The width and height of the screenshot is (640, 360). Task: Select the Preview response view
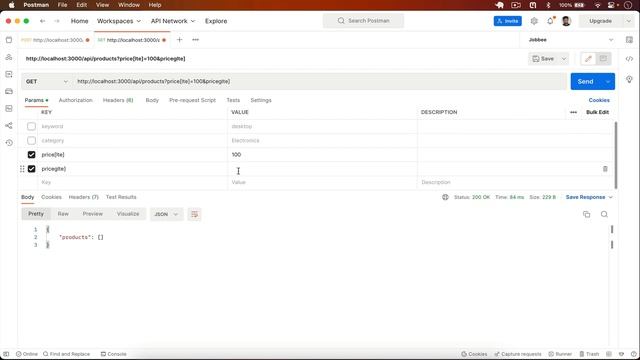pos(93,214)
